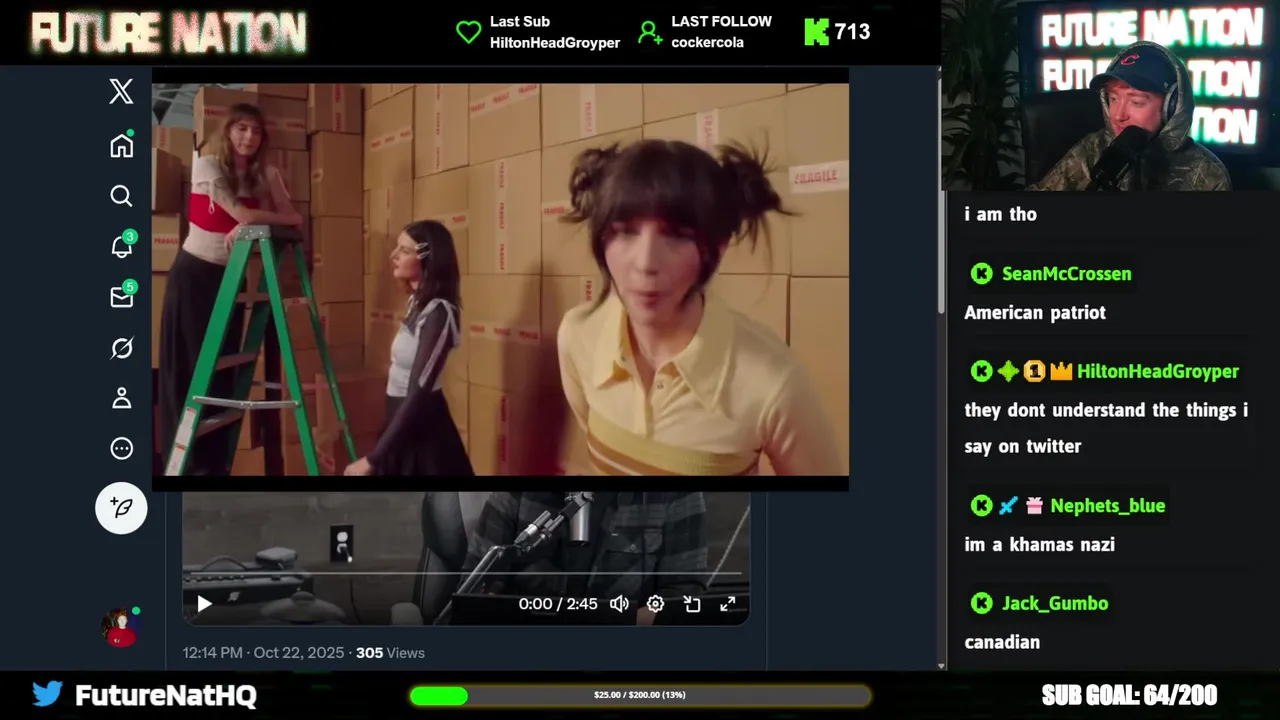1280x720 pixels.
Task: Click HiltonHeadGroyper under Last Sub
Action: [555, 42]
